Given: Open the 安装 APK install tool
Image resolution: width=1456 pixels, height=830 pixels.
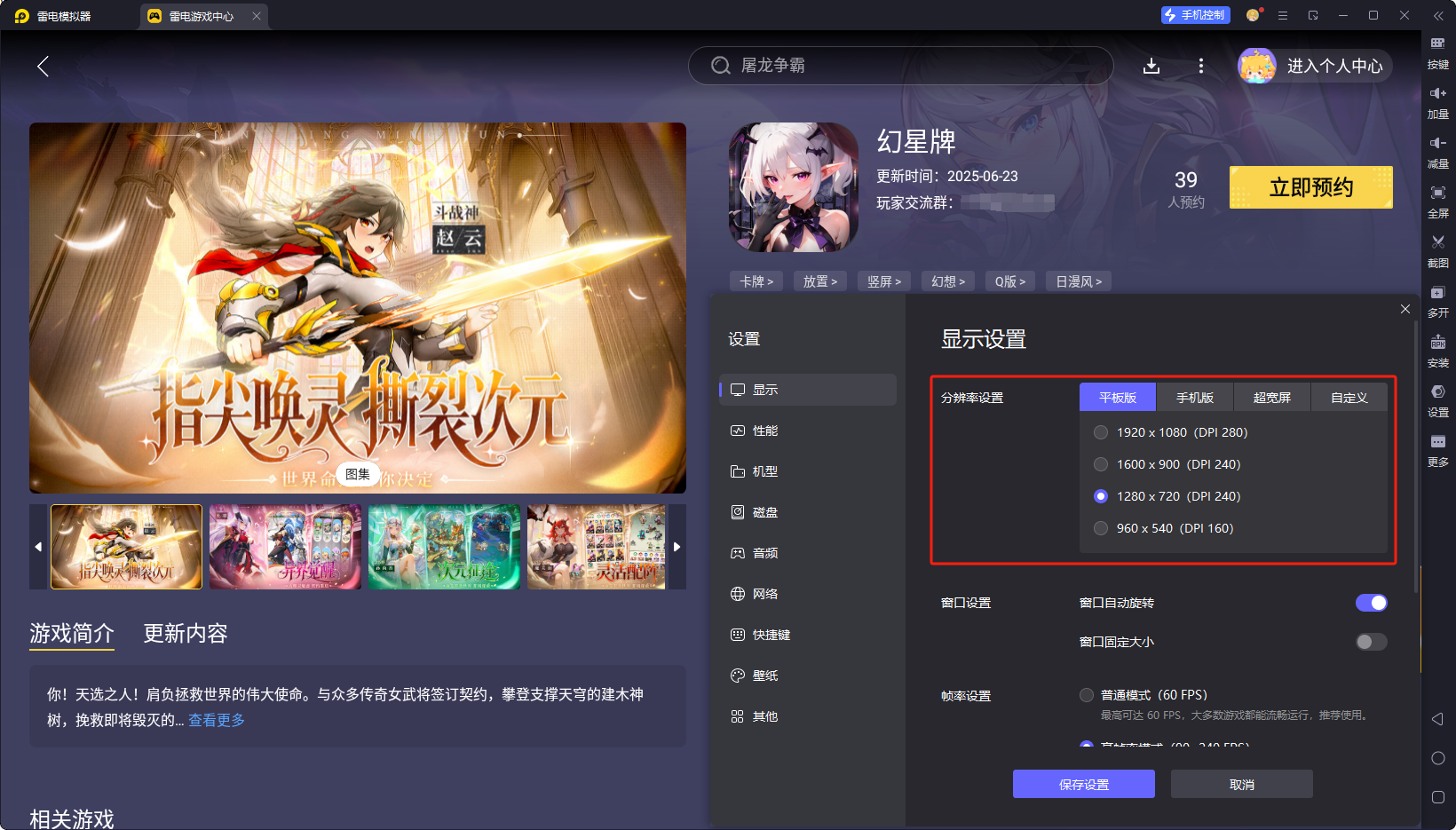Looking at the screenshot, I should point(1438,352).
